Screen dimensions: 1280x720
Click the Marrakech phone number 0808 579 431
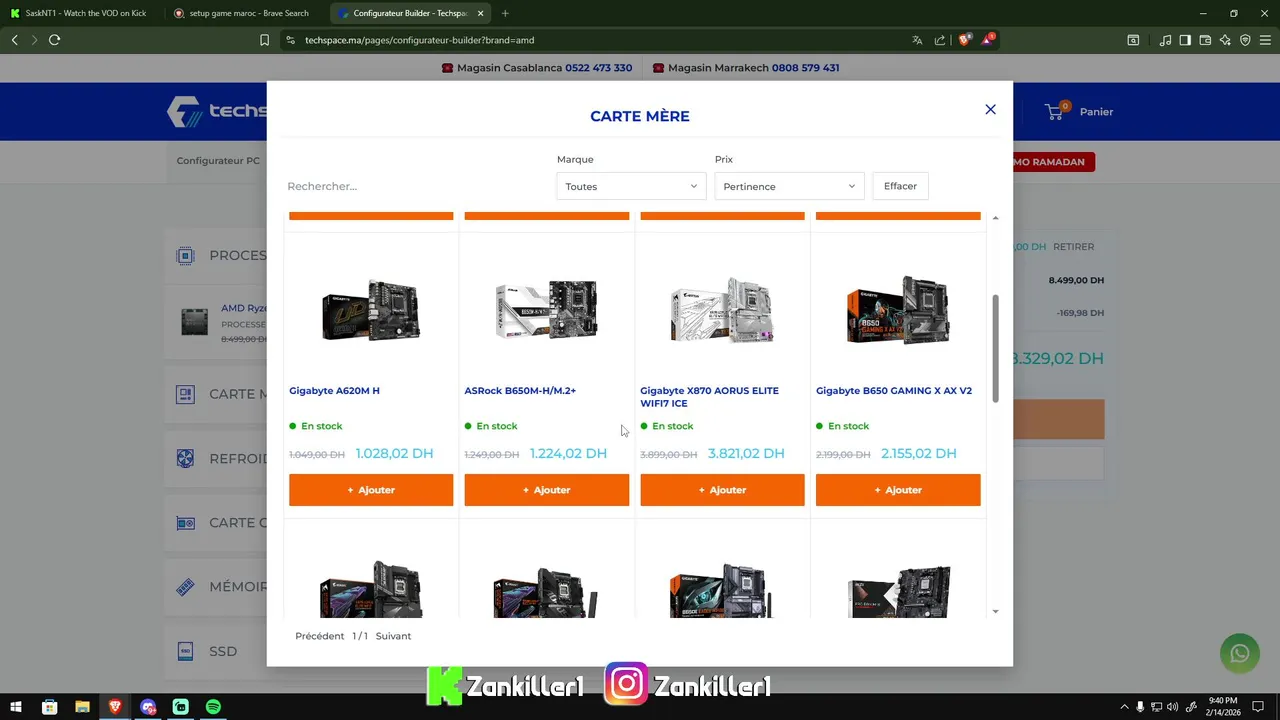(805, 68)
